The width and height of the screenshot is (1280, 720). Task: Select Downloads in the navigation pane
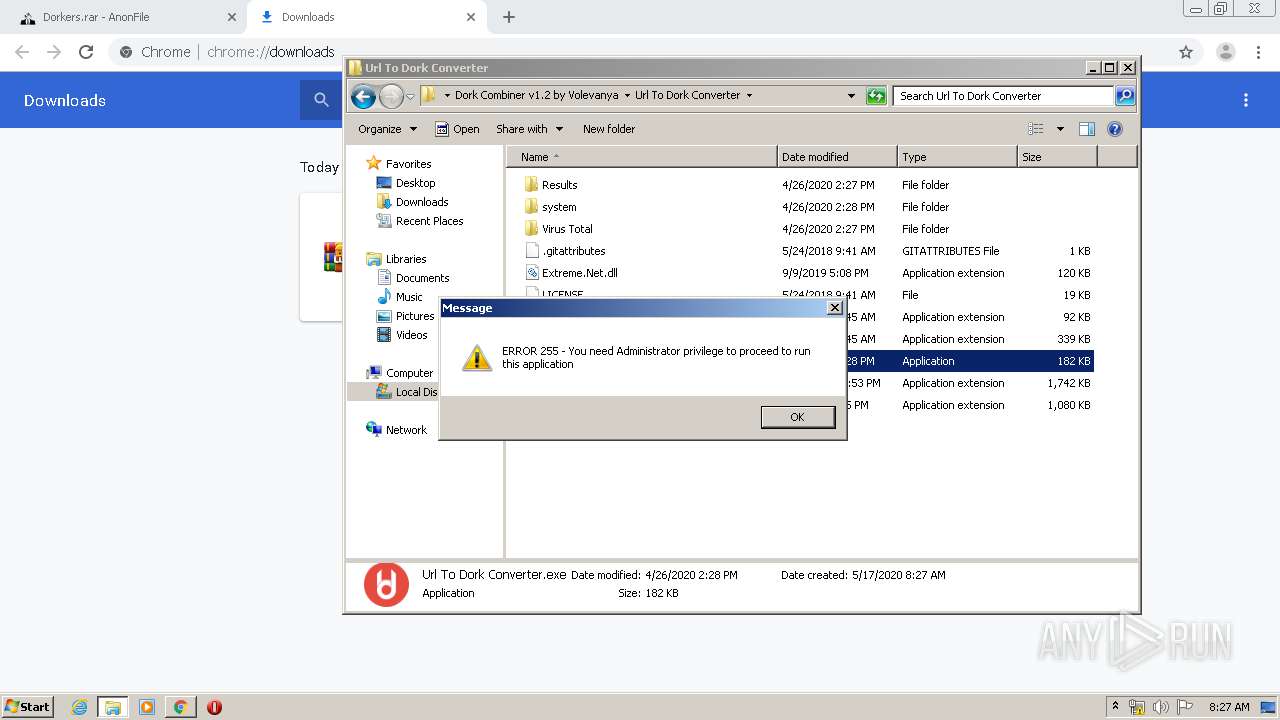(412, 202)
